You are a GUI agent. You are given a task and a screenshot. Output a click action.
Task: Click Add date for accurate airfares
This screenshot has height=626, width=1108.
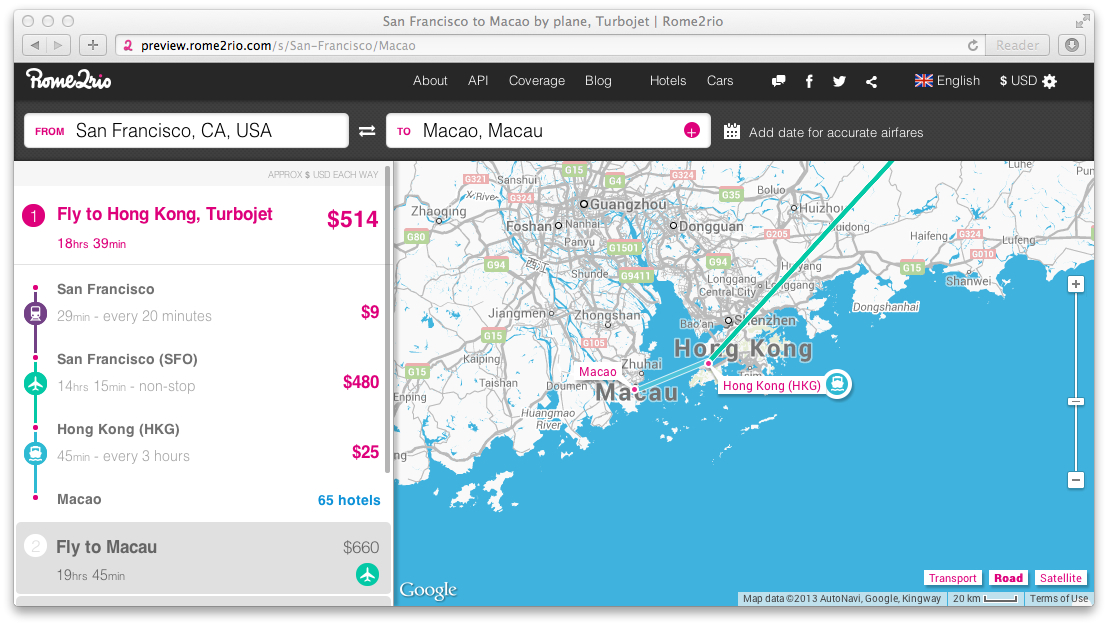coord(836,132)
